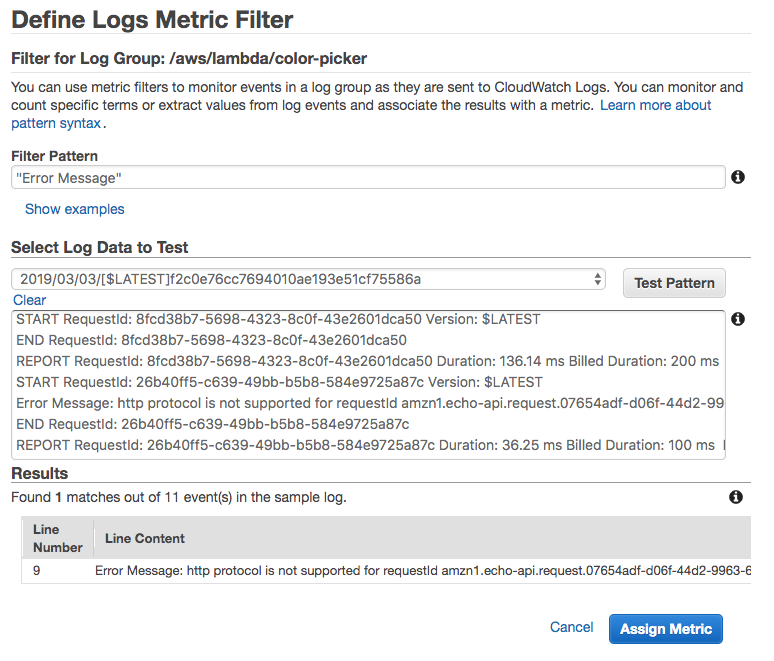Click into the Filter Pattern text field
774x661 pixels.
pyautogui.click(x=367, y=177)
